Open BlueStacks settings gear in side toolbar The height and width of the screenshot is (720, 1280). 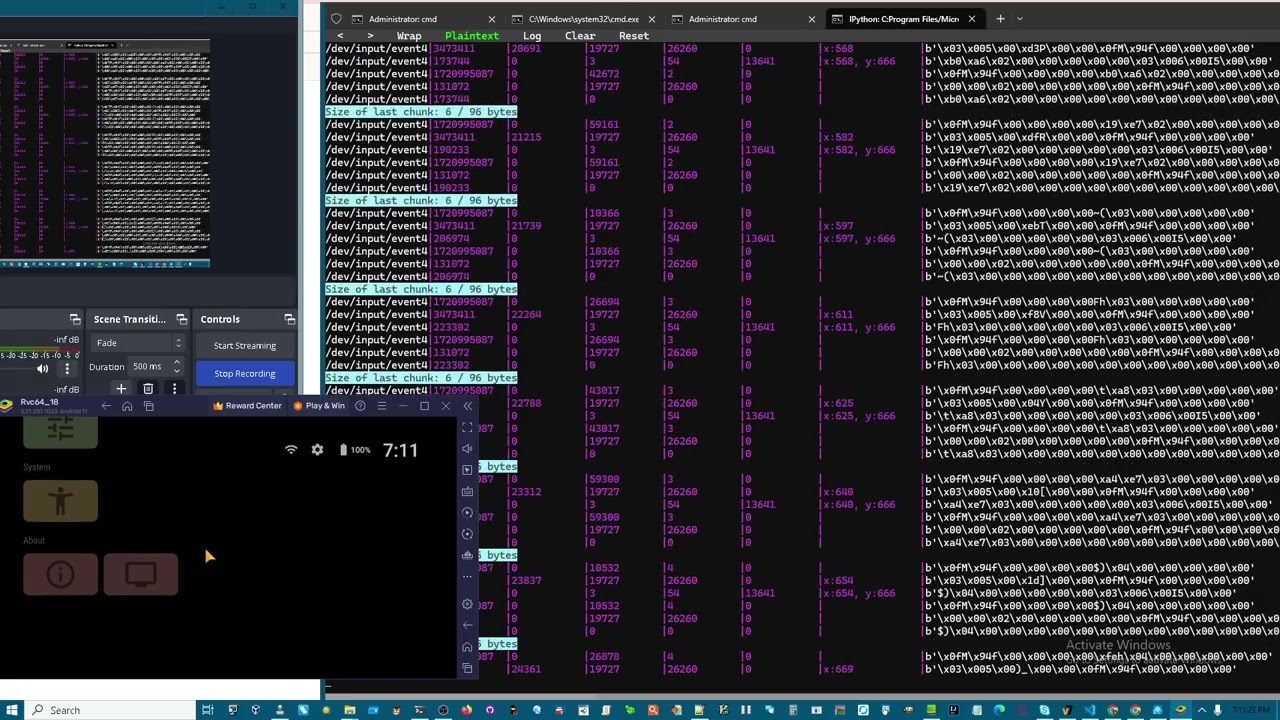[x=467, y=604]
